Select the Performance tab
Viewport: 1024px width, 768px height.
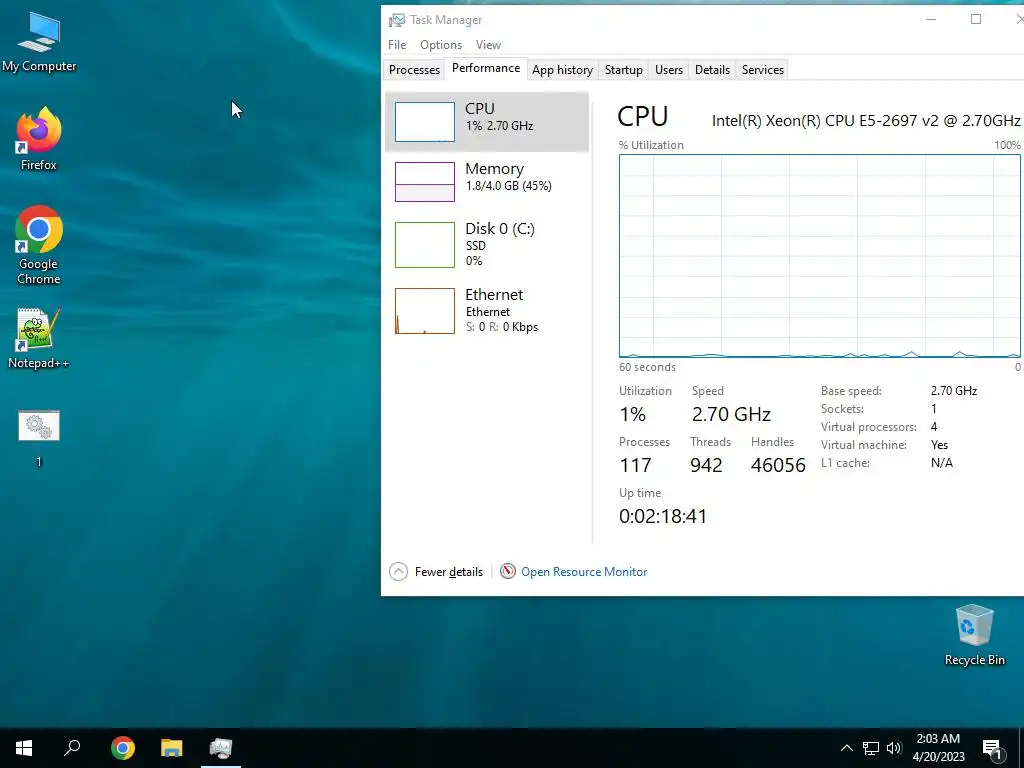(486, 69)
